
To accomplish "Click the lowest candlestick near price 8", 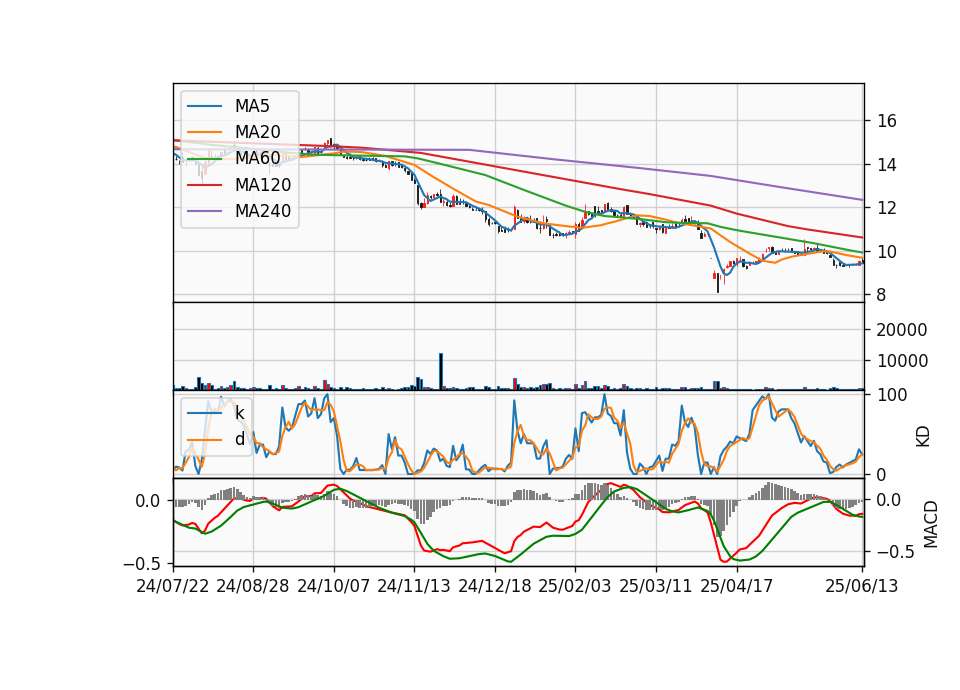I will (x=718, y=282).
